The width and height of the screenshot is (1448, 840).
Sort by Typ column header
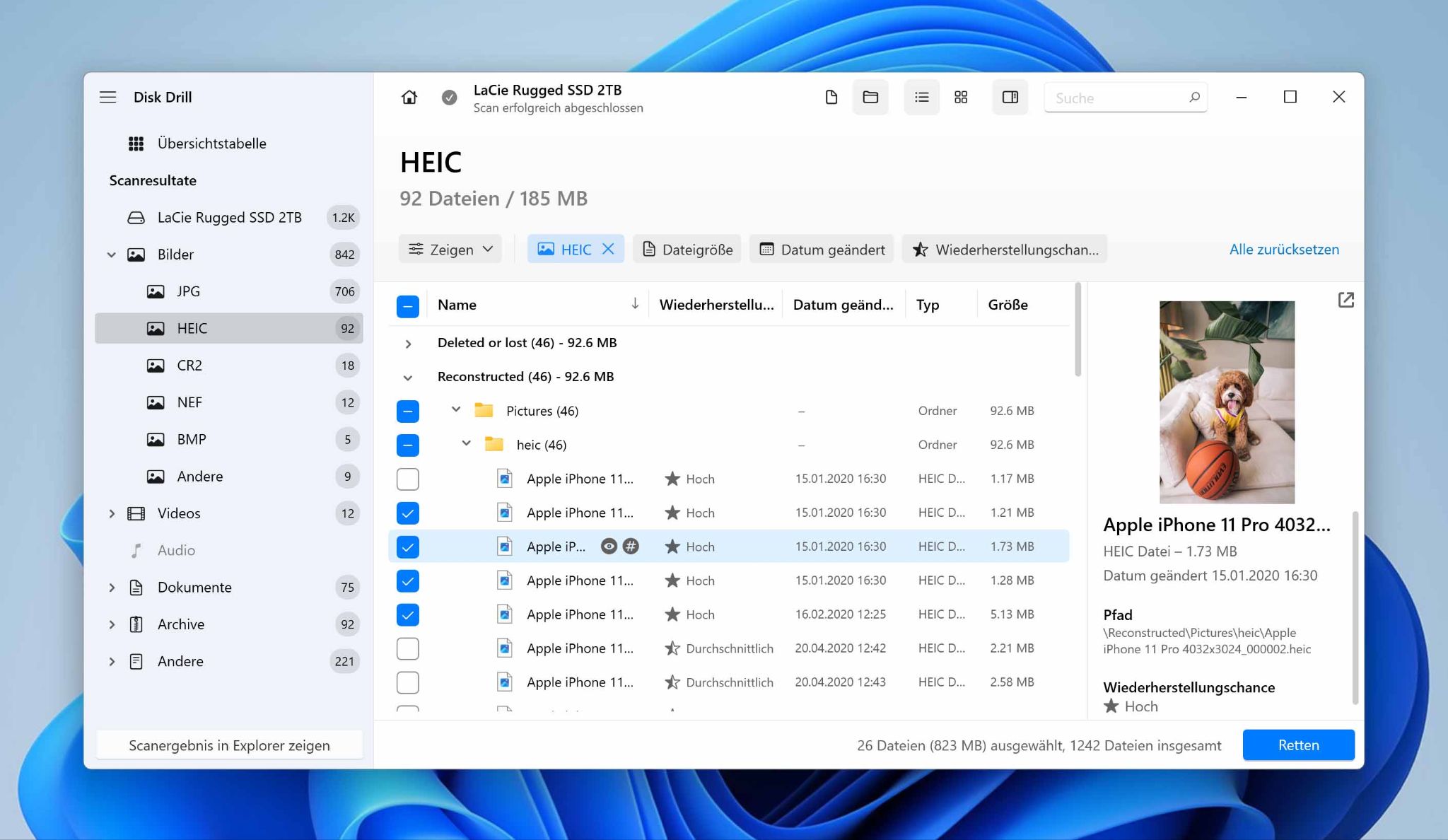click(927, 305)
